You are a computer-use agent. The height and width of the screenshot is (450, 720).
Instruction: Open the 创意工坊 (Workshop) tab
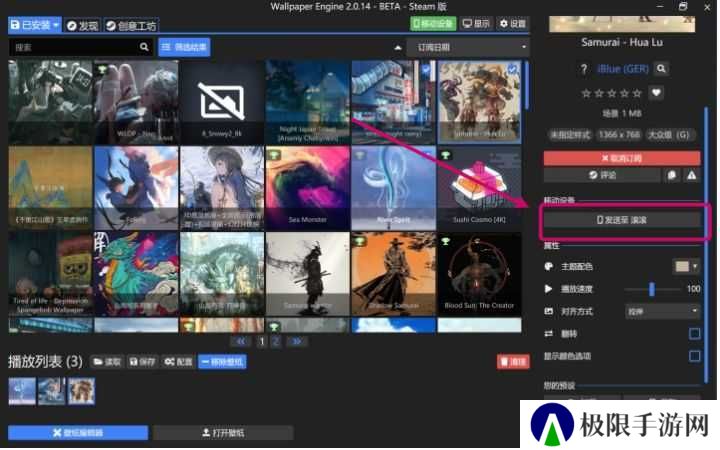click(131, 25)
